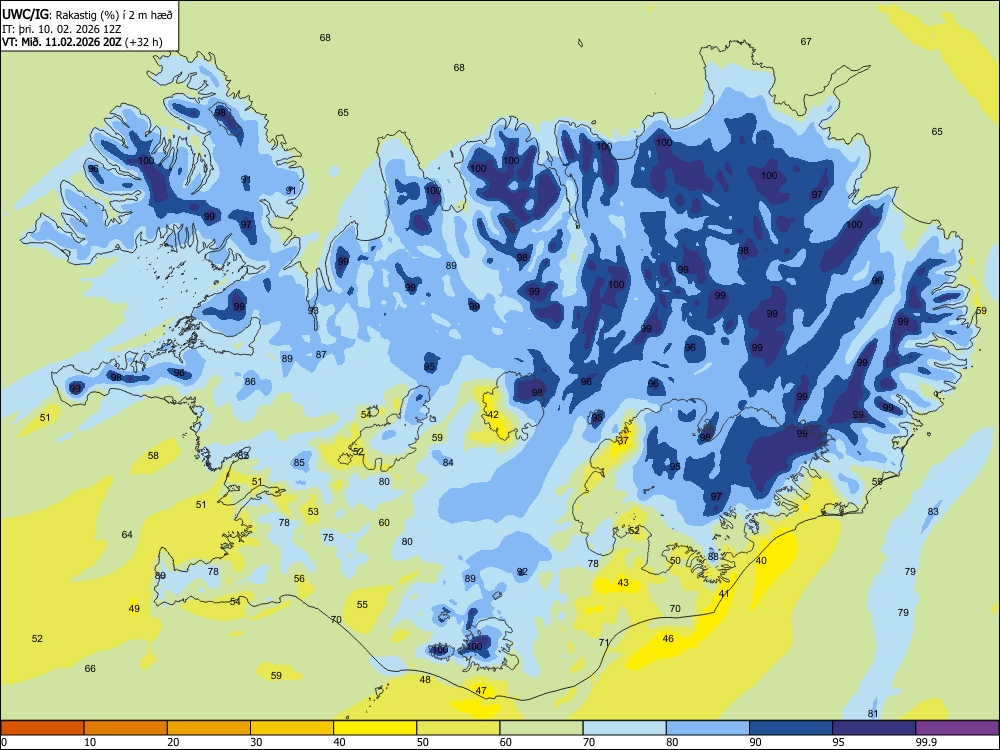This screenshot has width=1000, height=750.
Task: Click the 70–80 pale blue legend swatch
Action: [x=624, y=728]
